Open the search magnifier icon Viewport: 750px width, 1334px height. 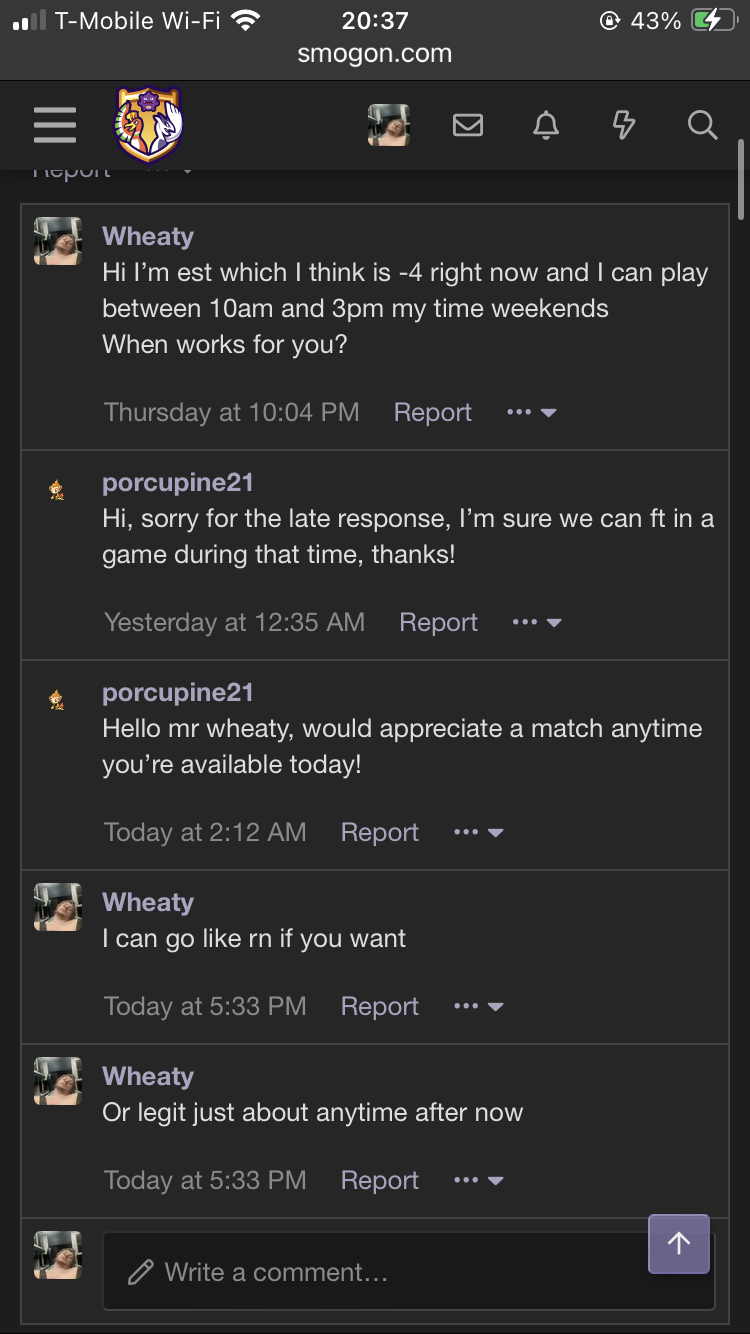(703, 125)
